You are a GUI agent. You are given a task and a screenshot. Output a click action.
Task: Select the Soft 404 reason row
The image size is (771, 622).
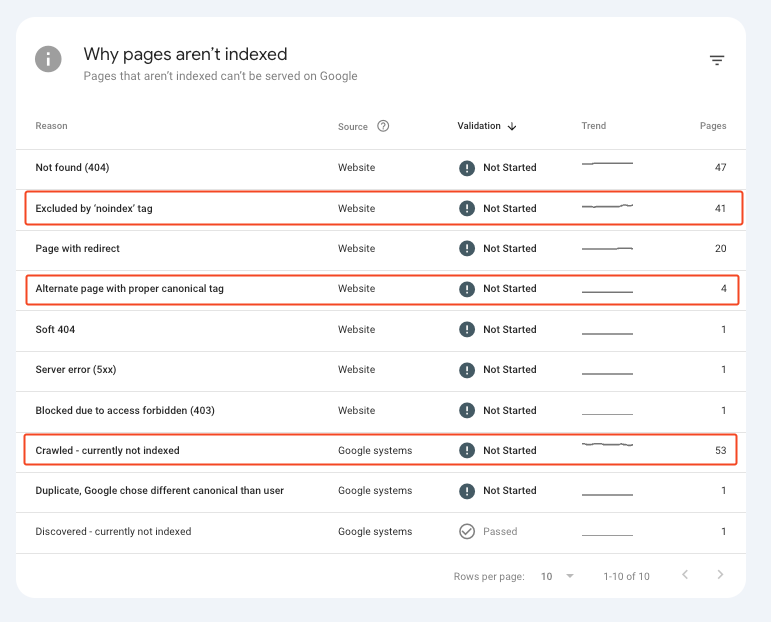55,329
